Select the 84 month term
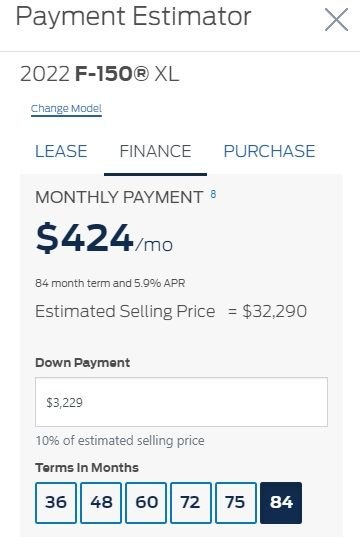The image size is (360, 537). [x=281, y=503]
